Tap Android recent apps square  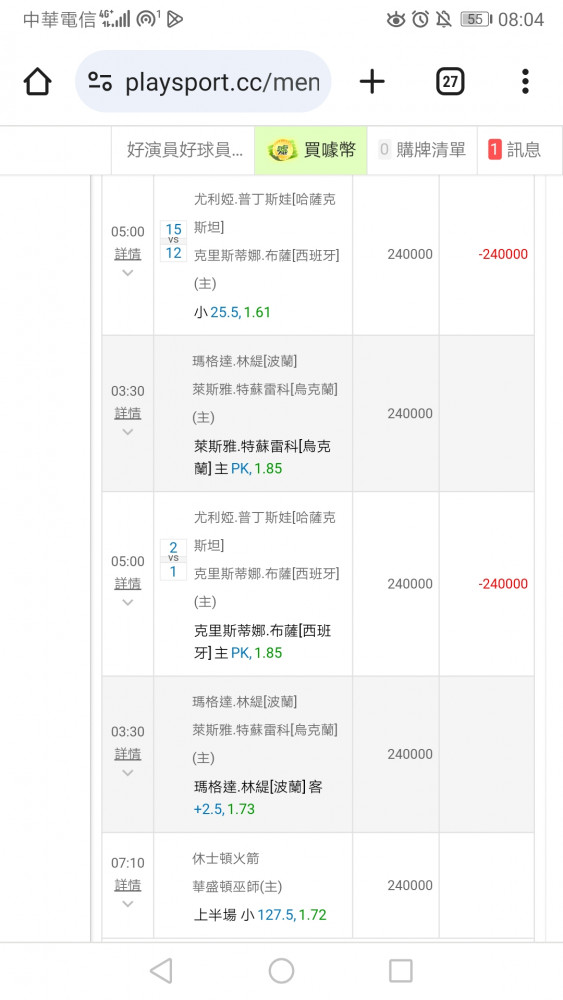[x=401, y=971]
